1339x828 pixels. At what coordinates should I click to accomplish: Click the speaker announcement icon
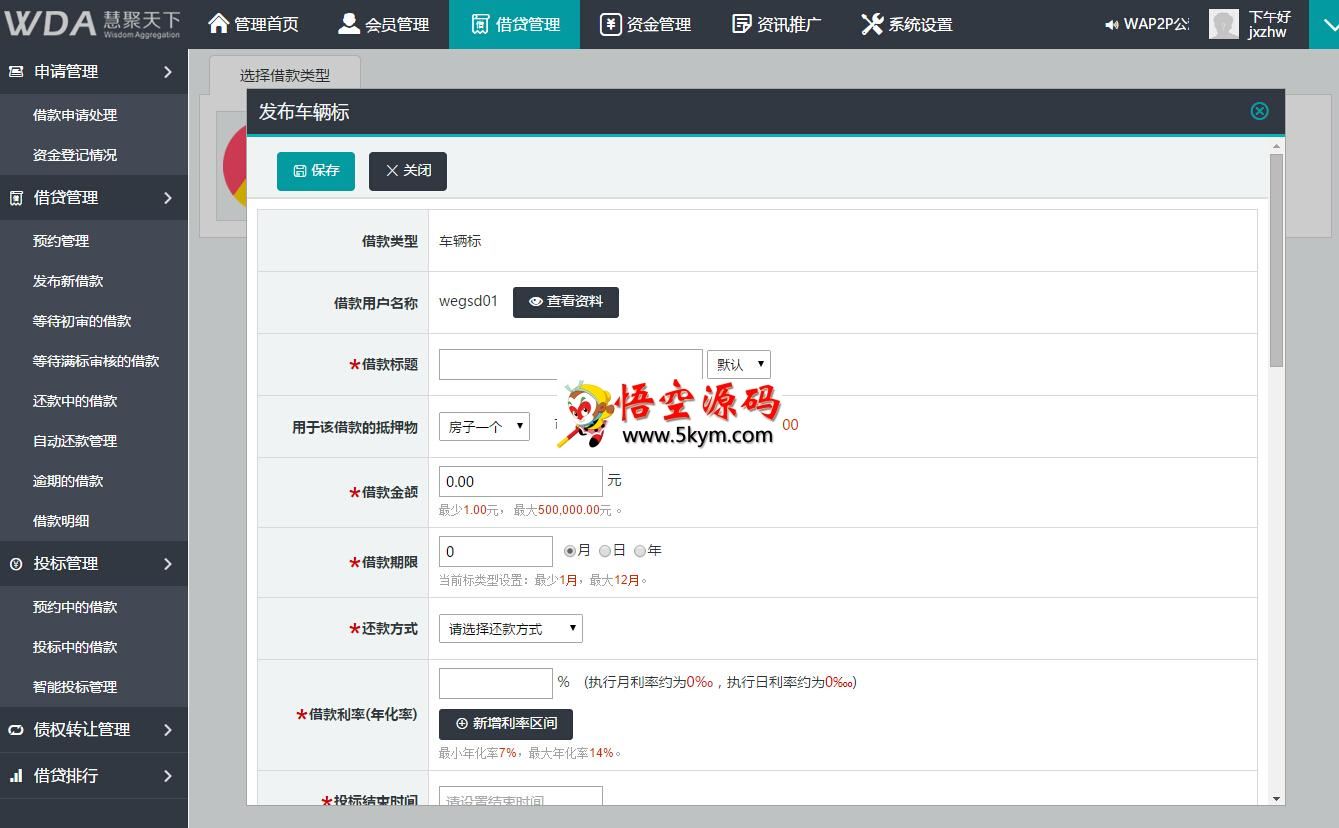pyautogui.click(x=1111, y=24)
